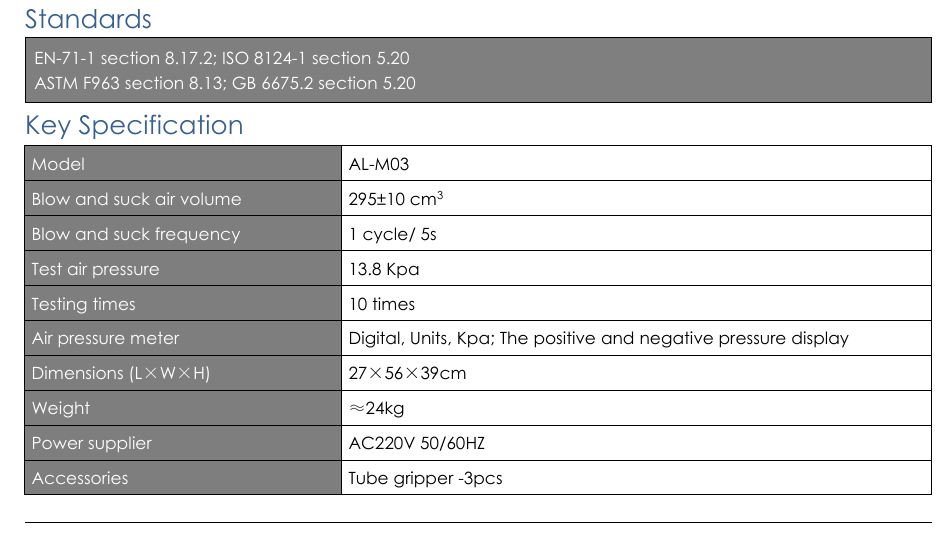Click the Blow and suck air volume label
Screen dimensions: 941x544
coord(136,199)
